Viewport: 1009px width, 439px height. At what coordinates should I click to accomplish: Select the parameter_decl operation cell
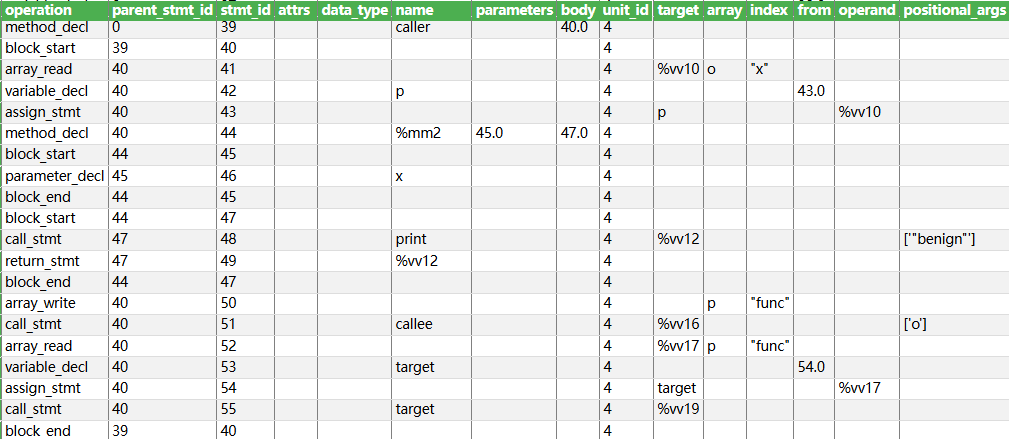pyautogui.click(x=55, y=176)
